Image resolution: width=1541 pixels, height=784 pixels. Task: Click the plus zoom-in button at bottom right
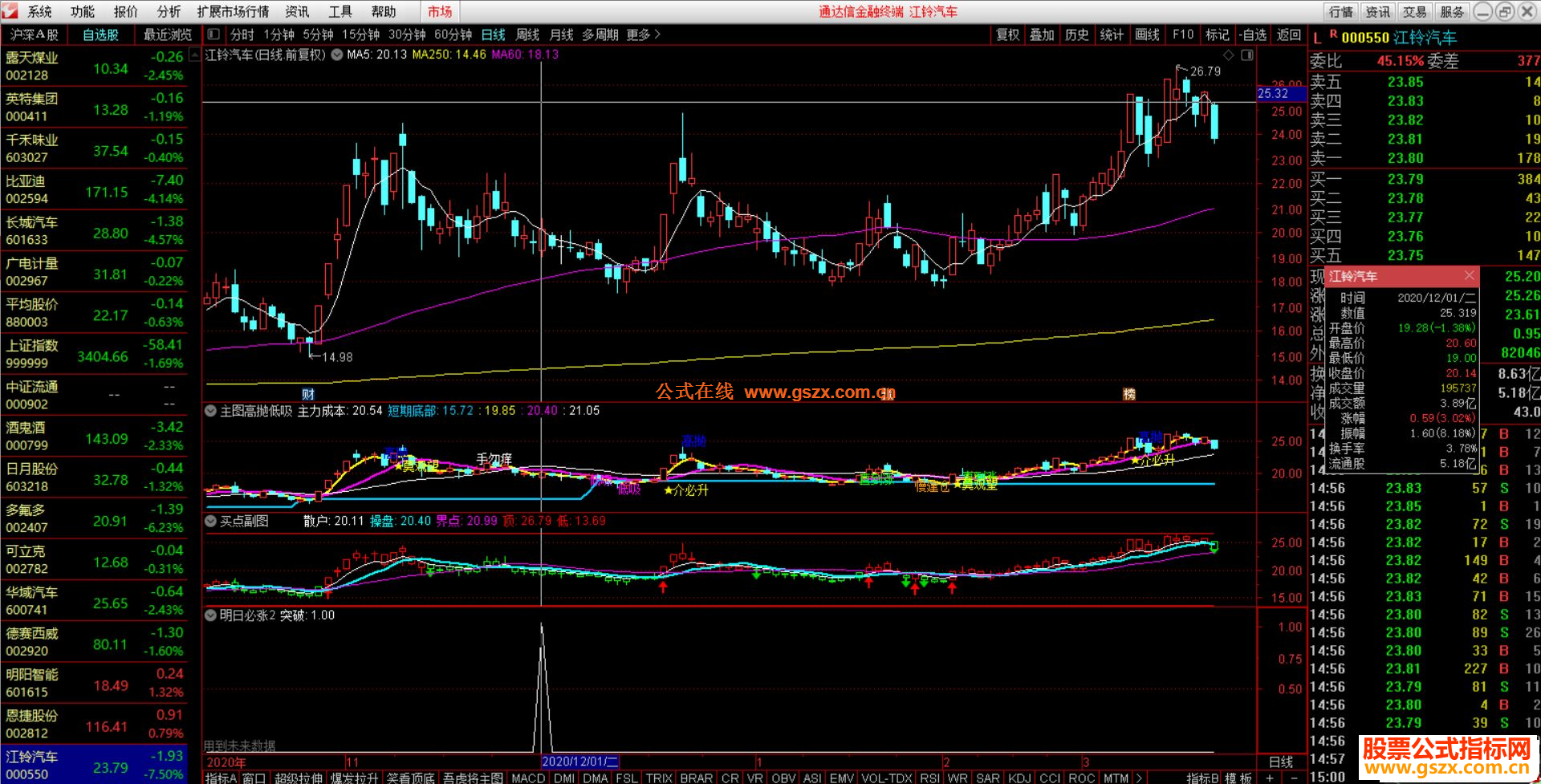[x=1270, y=778]
